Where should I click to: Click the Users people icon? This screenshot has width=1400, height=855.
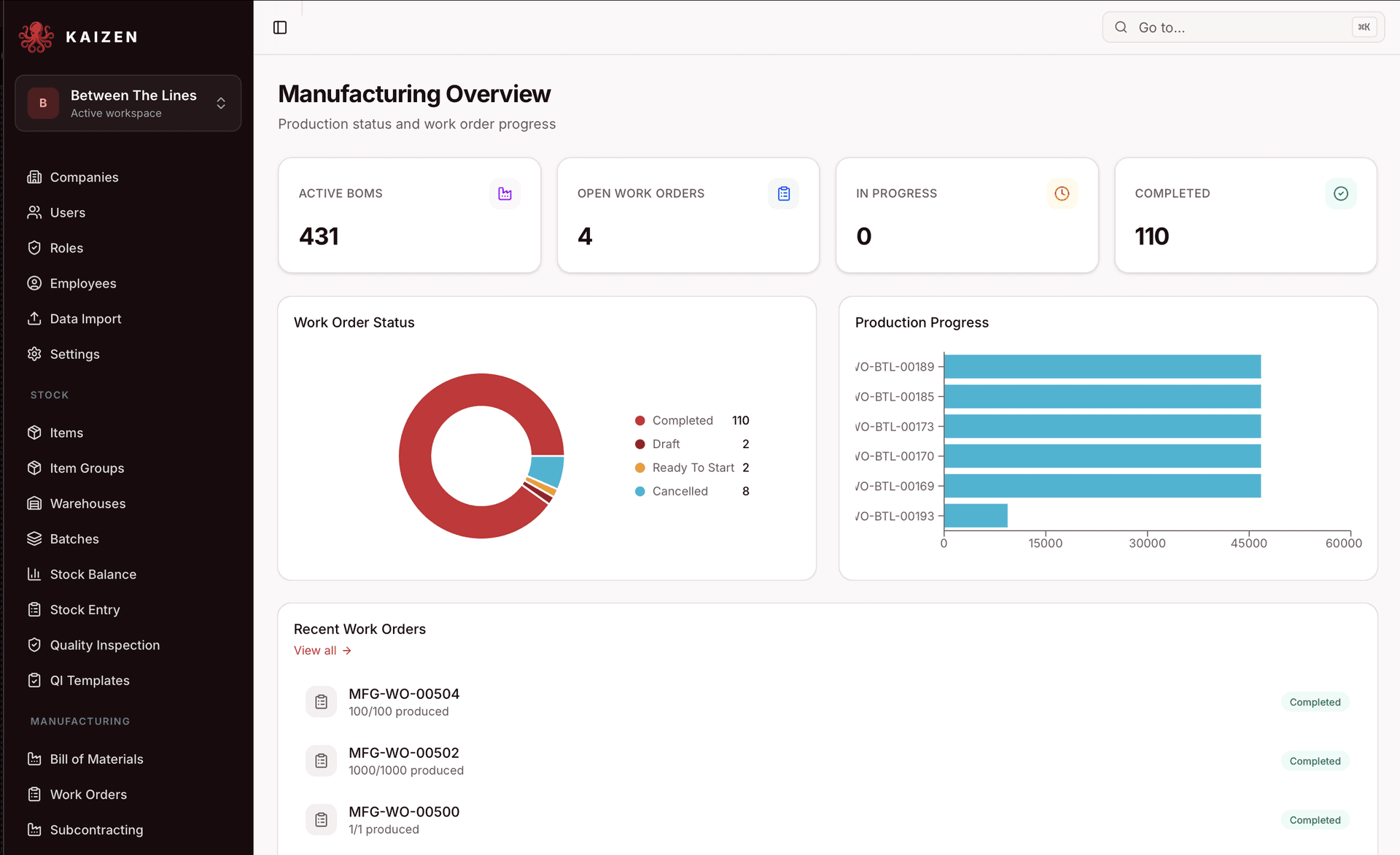pyautogui.click(x=34, y=212)
